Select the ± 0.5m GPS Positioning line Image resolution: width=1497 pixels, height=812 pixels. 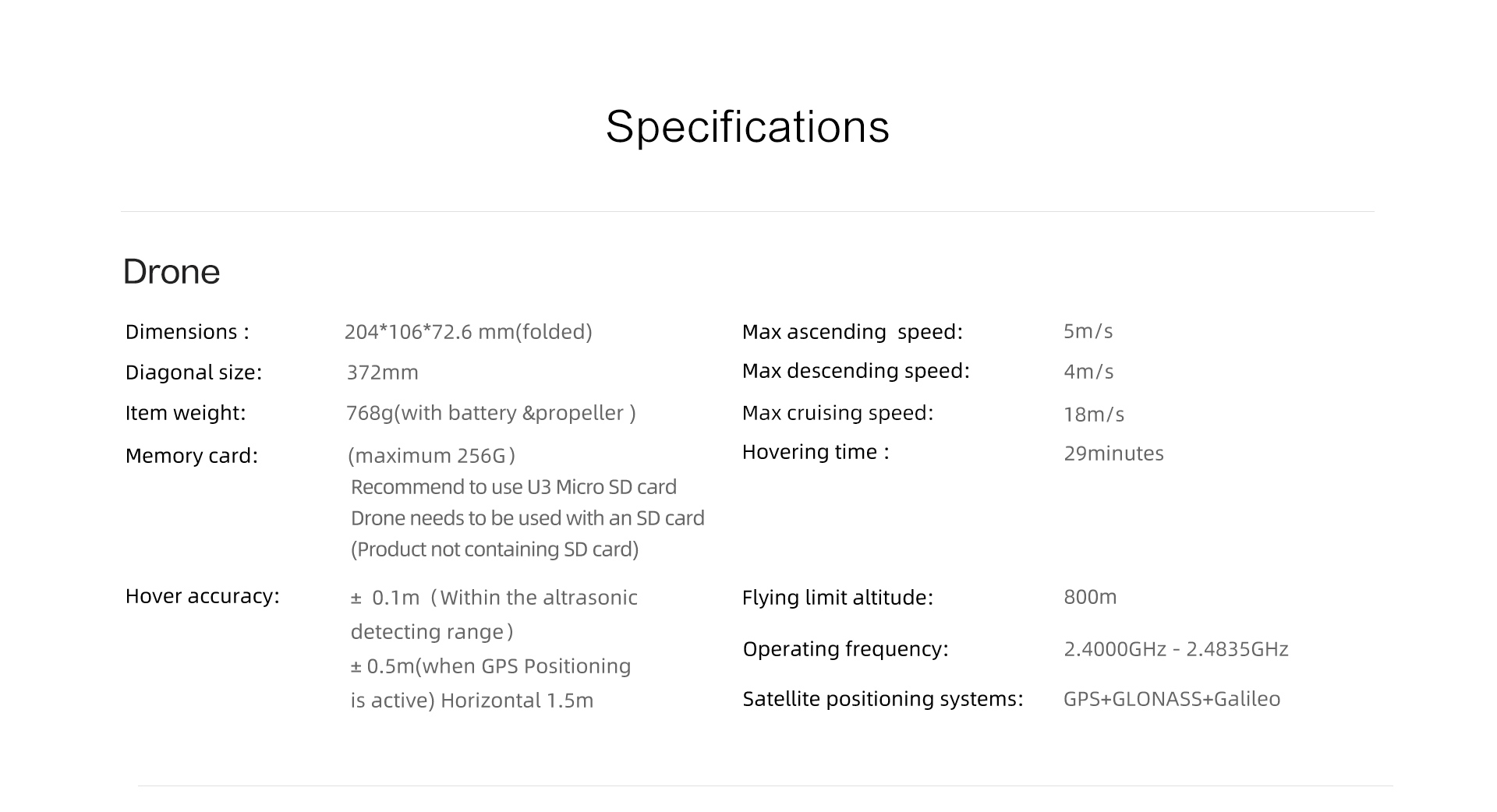coord(491,666)
